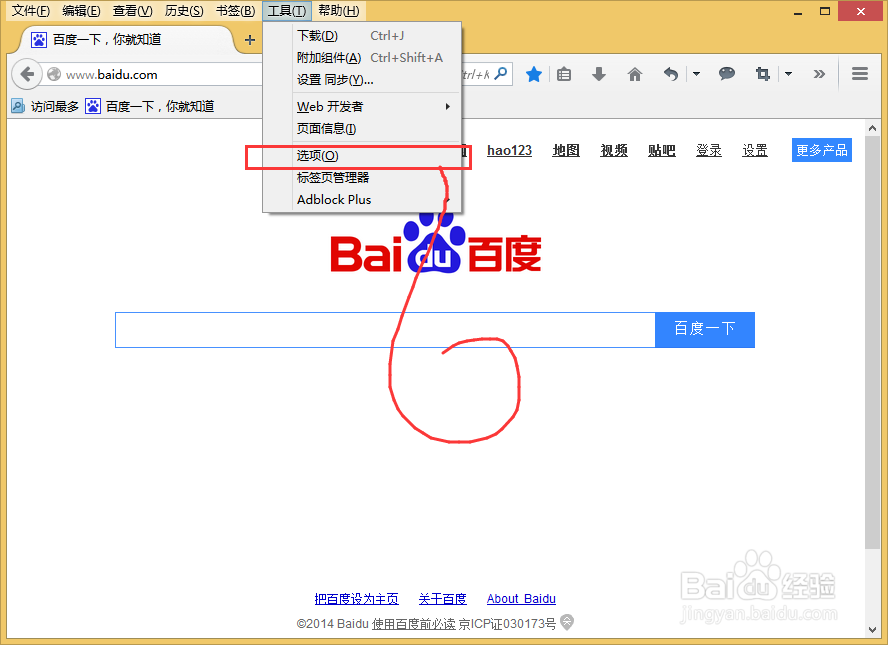Image resolution: width=888 pixels, height=645 pixels.
Task: Expand dropdown arrow next to undo icon
Action: [x=697, y=74]
